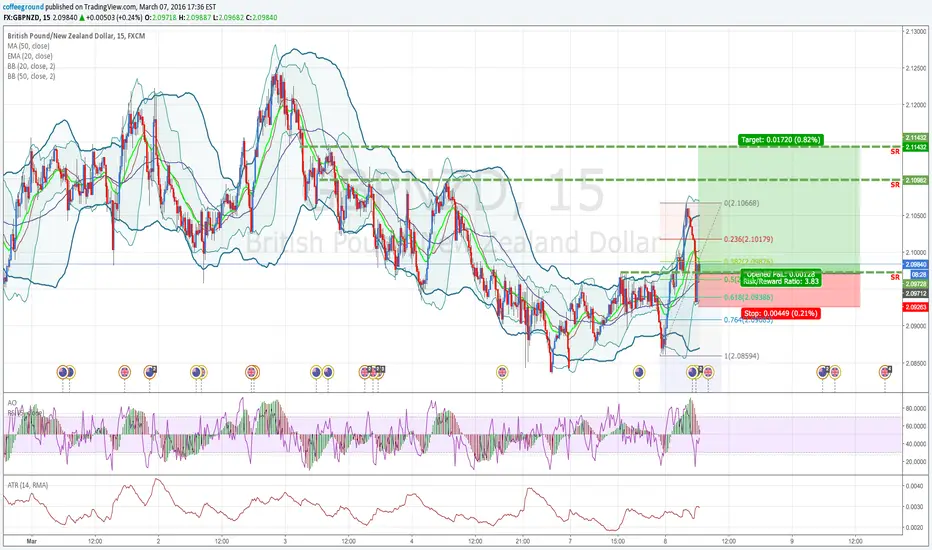Image resolution: width=932 pixels, height=550 pixels.
Task: Select the BB (50, close, 2) indicator label
Action: [32, 76]
